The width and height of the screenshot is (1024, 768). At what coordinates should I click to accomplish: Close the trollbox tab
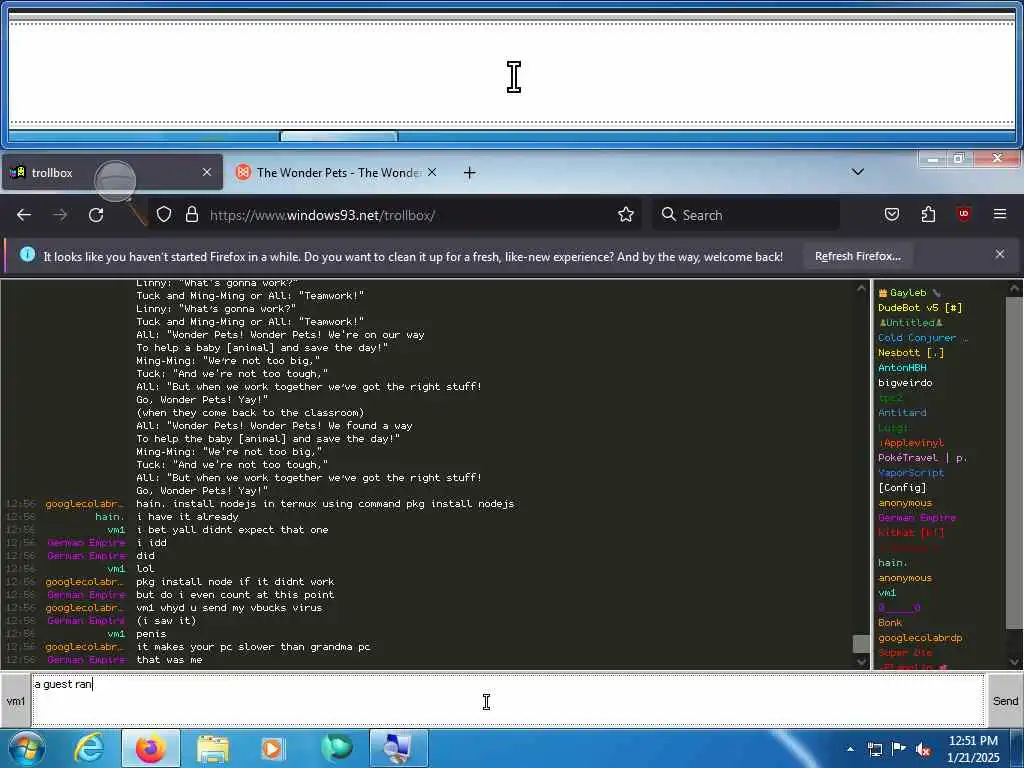pos(207,172)
